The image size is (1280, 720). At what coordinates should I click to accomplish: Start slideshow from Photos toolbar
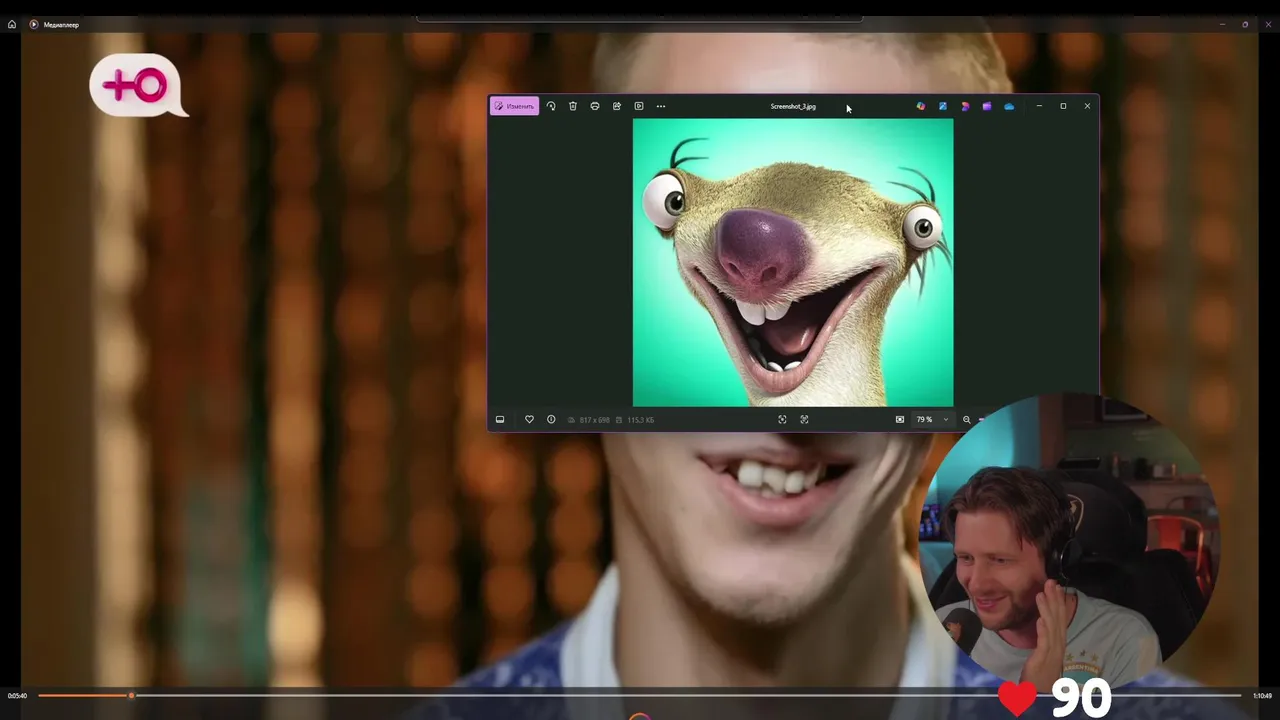pyautogui.click(x=639, y=106)
